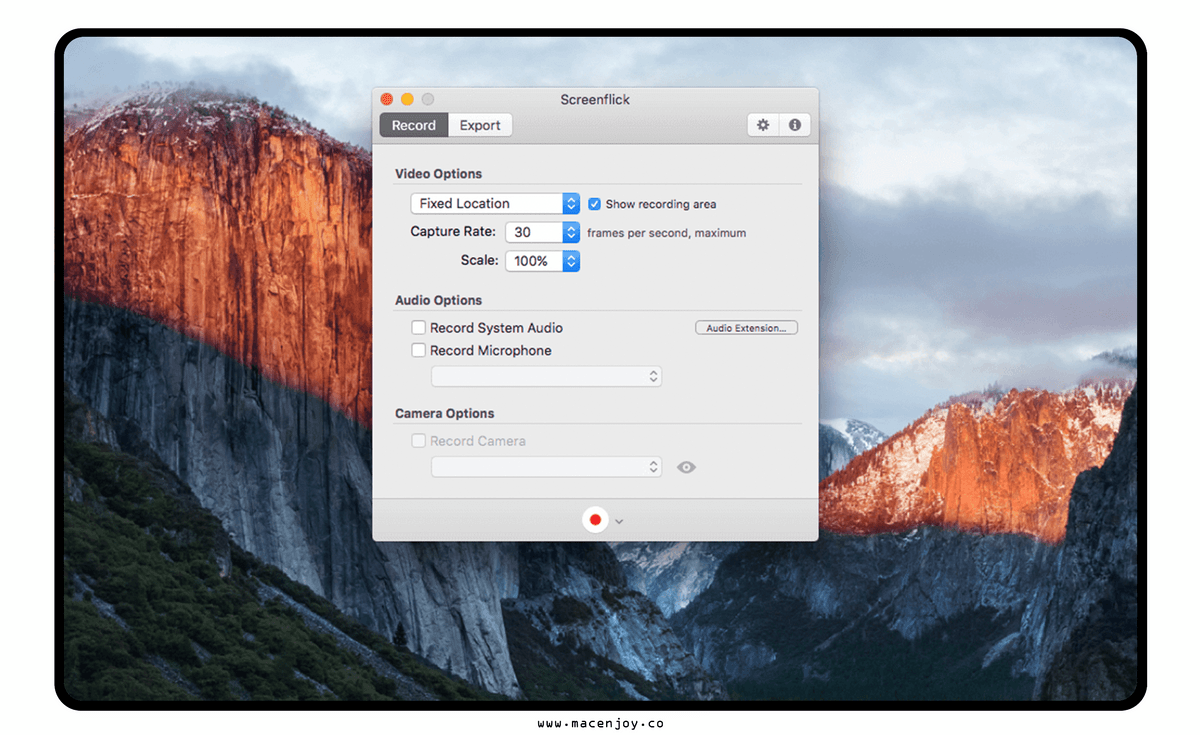Close the Screenflick window
Screen dimensions: 1200x735
pyautogui.click(x=387, y=99)
